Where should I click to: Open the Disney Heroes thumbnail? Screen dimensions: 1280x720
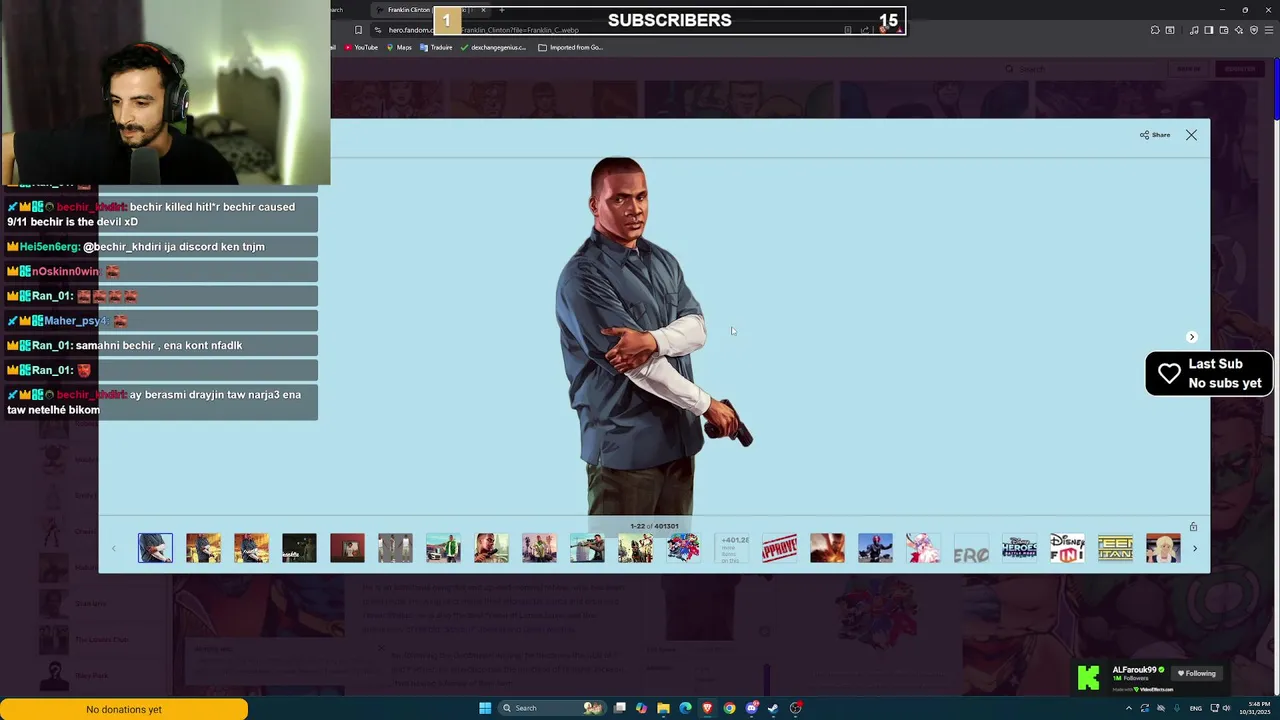coord(1019,548)
